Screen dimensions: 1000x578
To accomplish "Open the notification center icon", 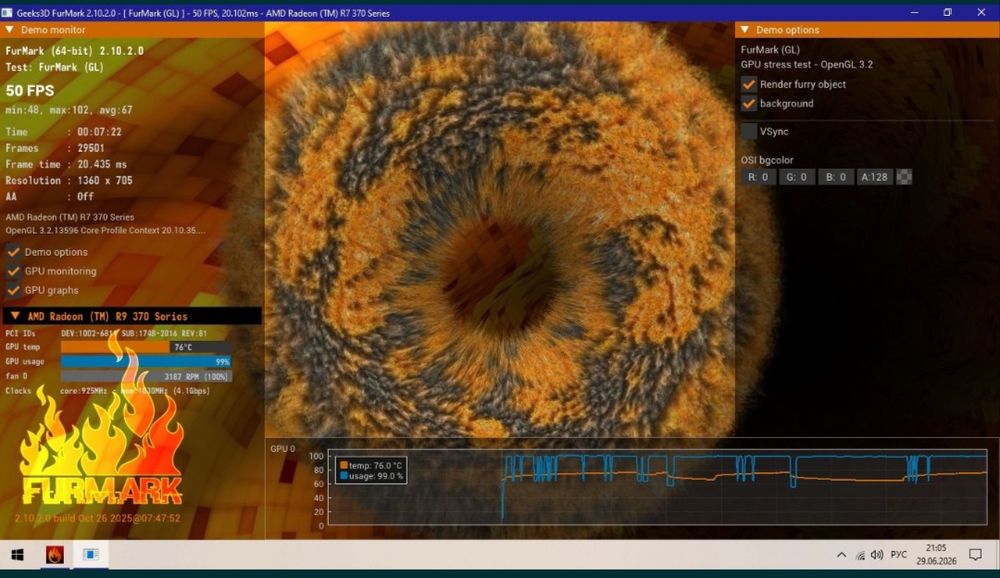I will [x=975, y=554].
